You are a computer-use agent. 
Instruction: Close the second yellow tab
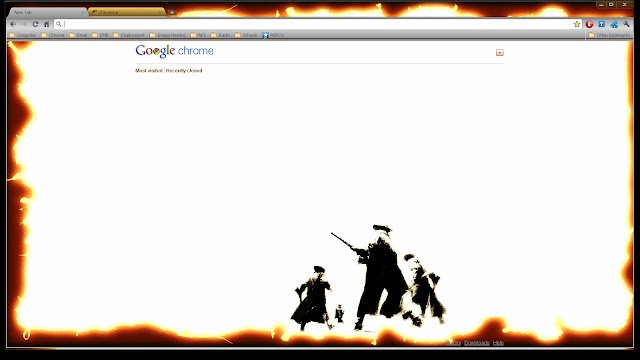pyautogui.click(x=160, y=13)
